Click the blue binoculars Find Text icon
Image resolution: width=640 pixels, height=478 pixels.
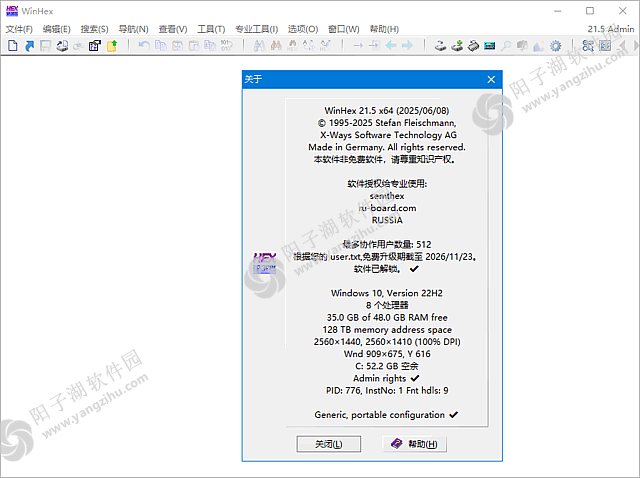click(259, 45)
